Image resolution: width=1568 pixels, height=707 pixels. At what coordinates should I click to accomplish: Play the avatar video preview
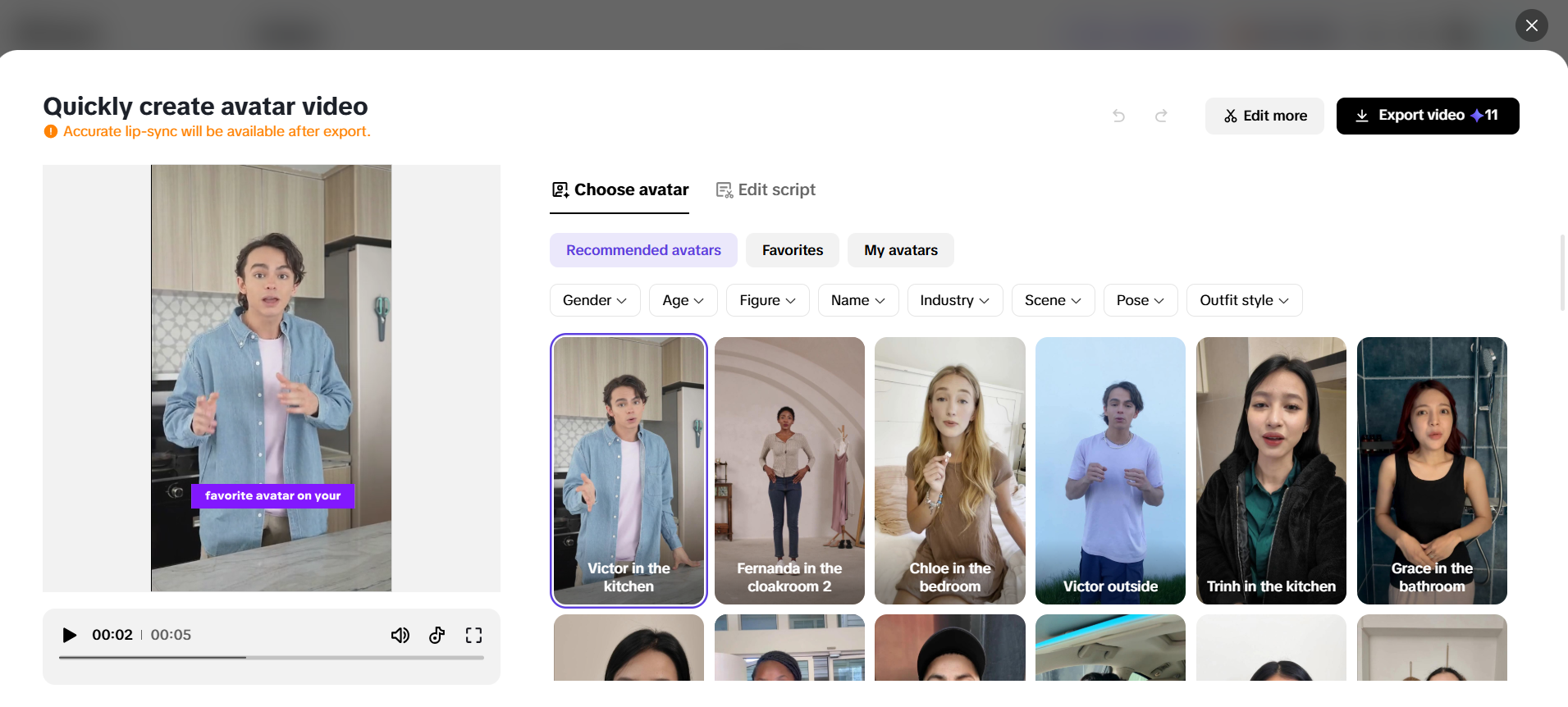70,635
